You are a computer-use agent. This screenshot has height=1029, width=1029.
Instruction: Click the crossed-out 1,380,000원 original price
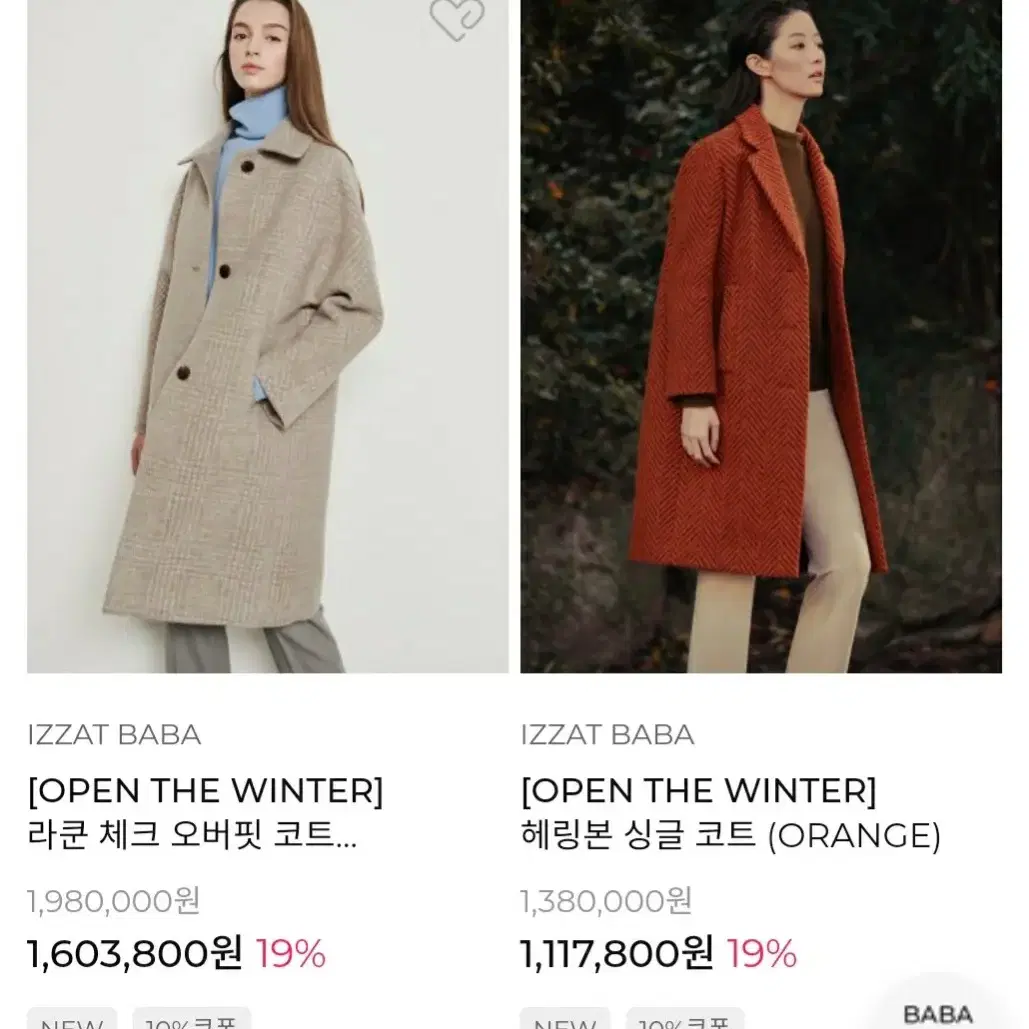point(606,901)
